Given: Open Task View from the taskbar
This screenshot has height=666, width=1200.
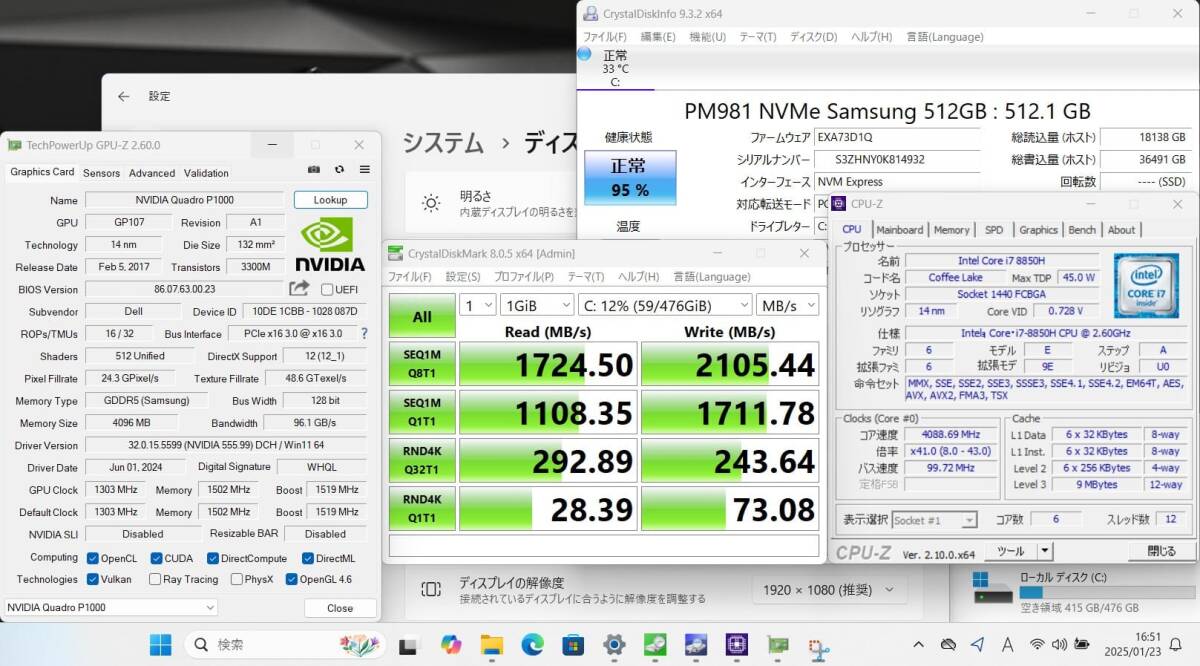Looking at the screenshot, I should tap(407, 645).
